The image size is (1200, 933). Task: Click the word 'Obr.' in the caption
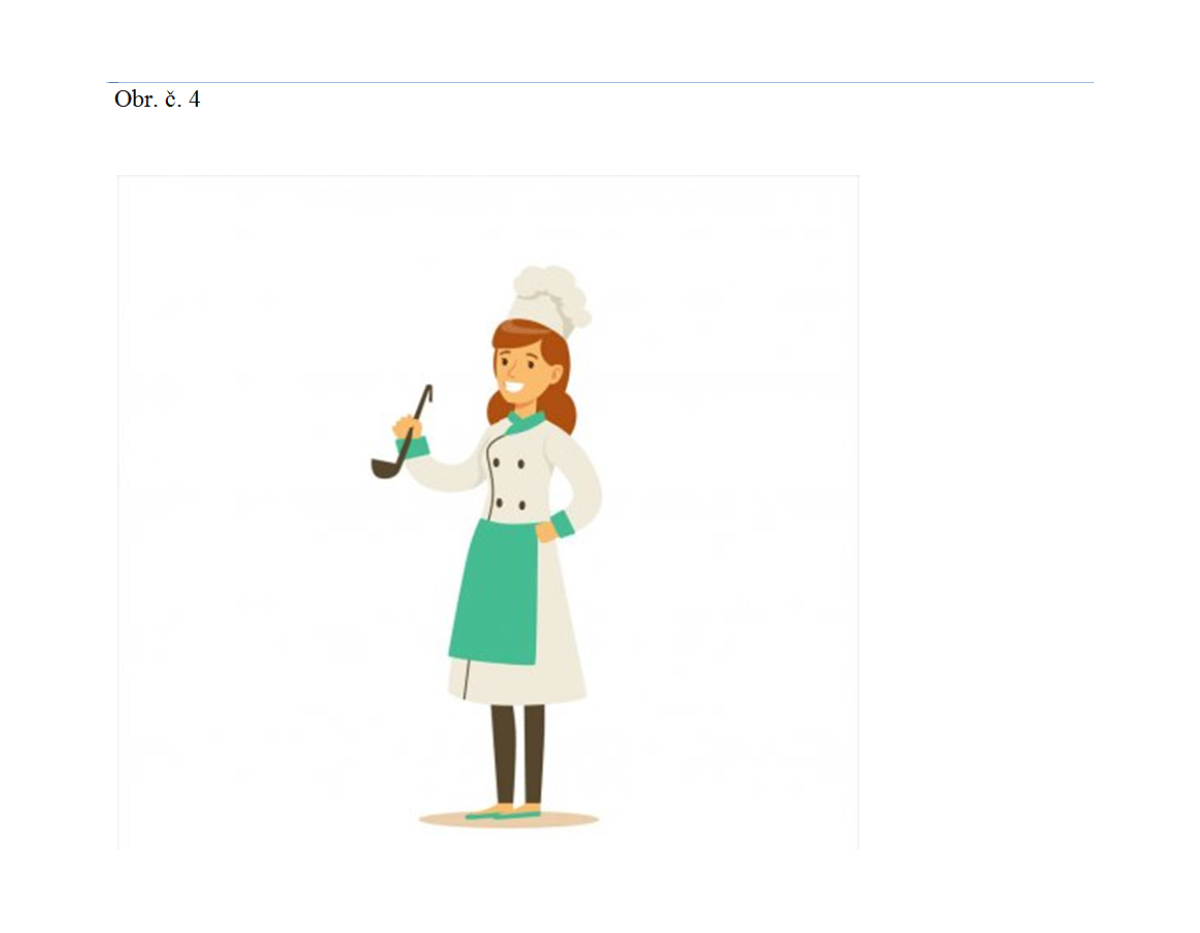(136, 100)
